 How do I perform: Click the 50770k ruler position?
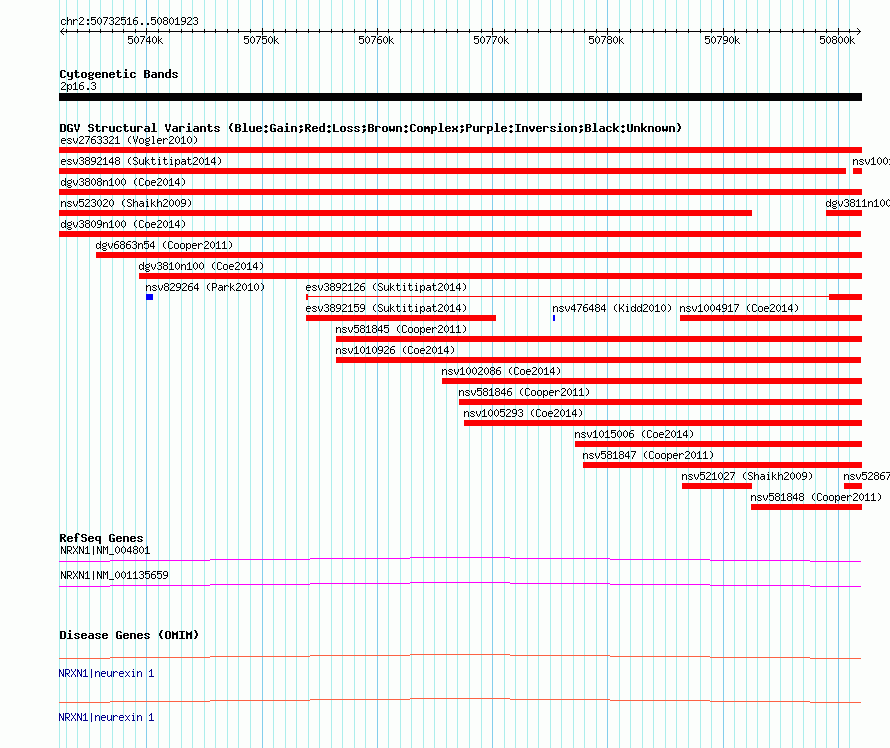click(491, 40)
